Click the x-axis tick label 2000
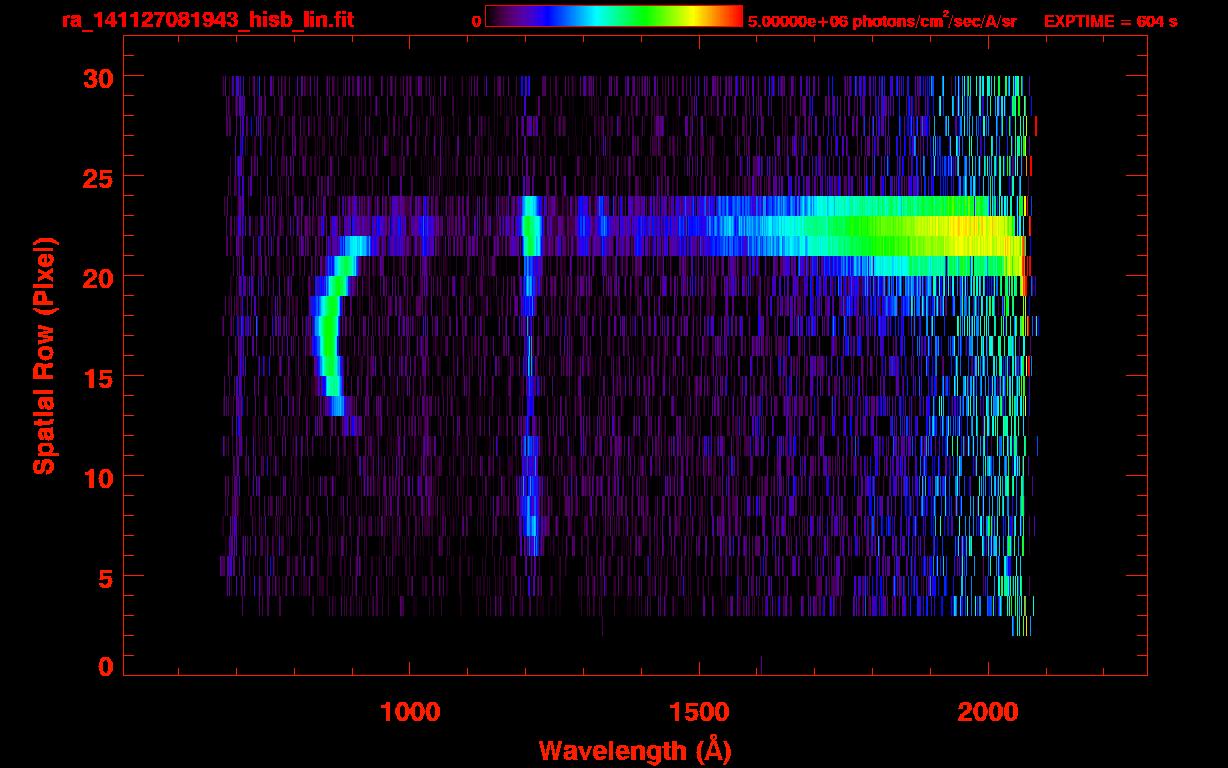The image size is (1228, 768). (987, 712)
